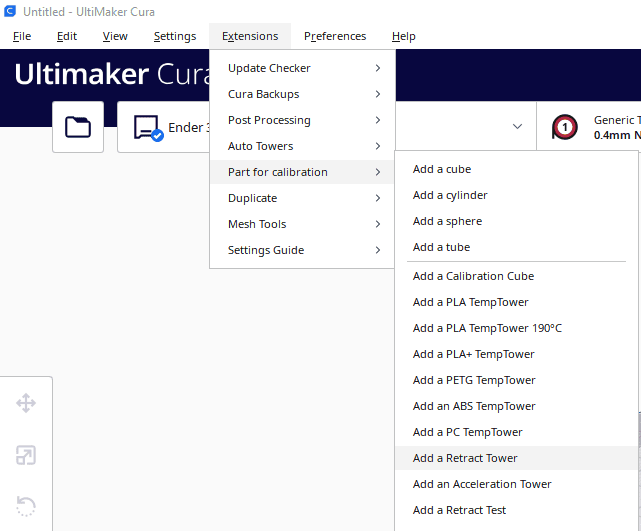Choose Add a cube
The image size is (641, 531).
[516, 169]
